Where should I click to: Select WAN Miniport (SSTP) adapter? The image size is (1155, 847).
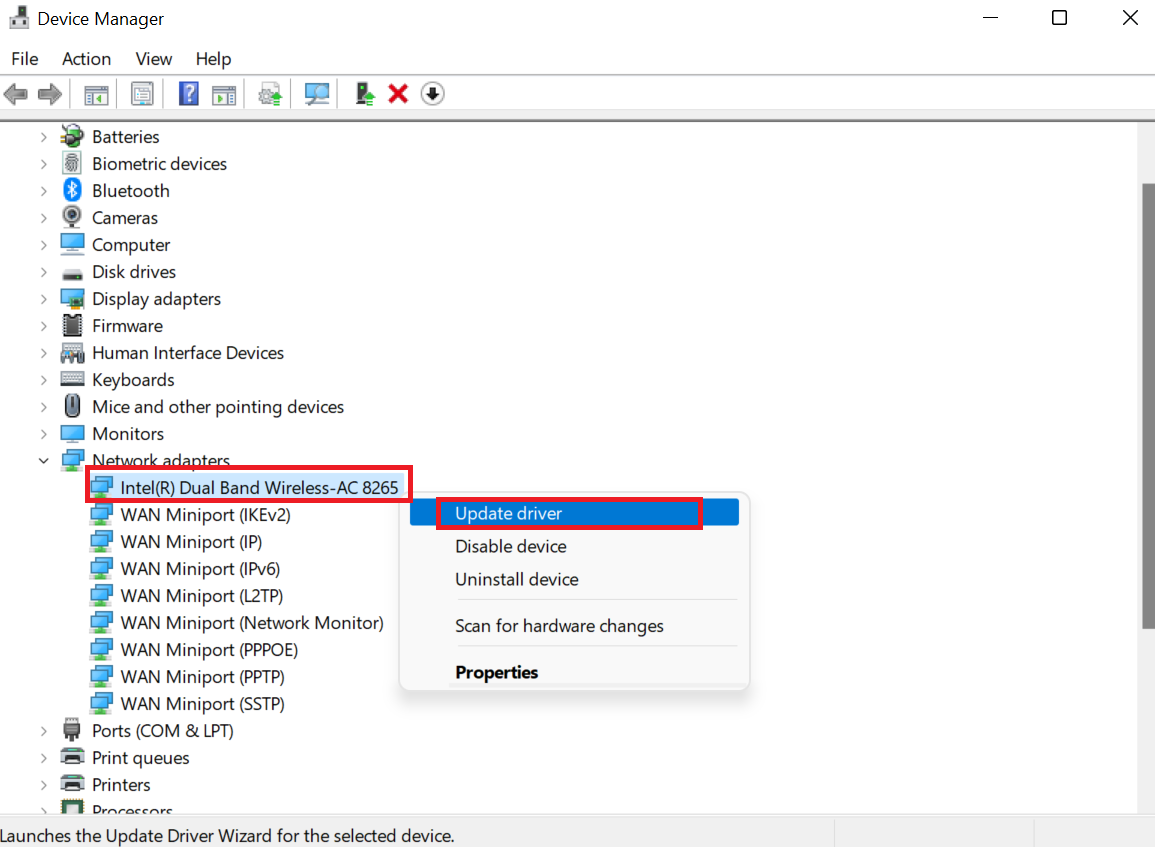203,704
